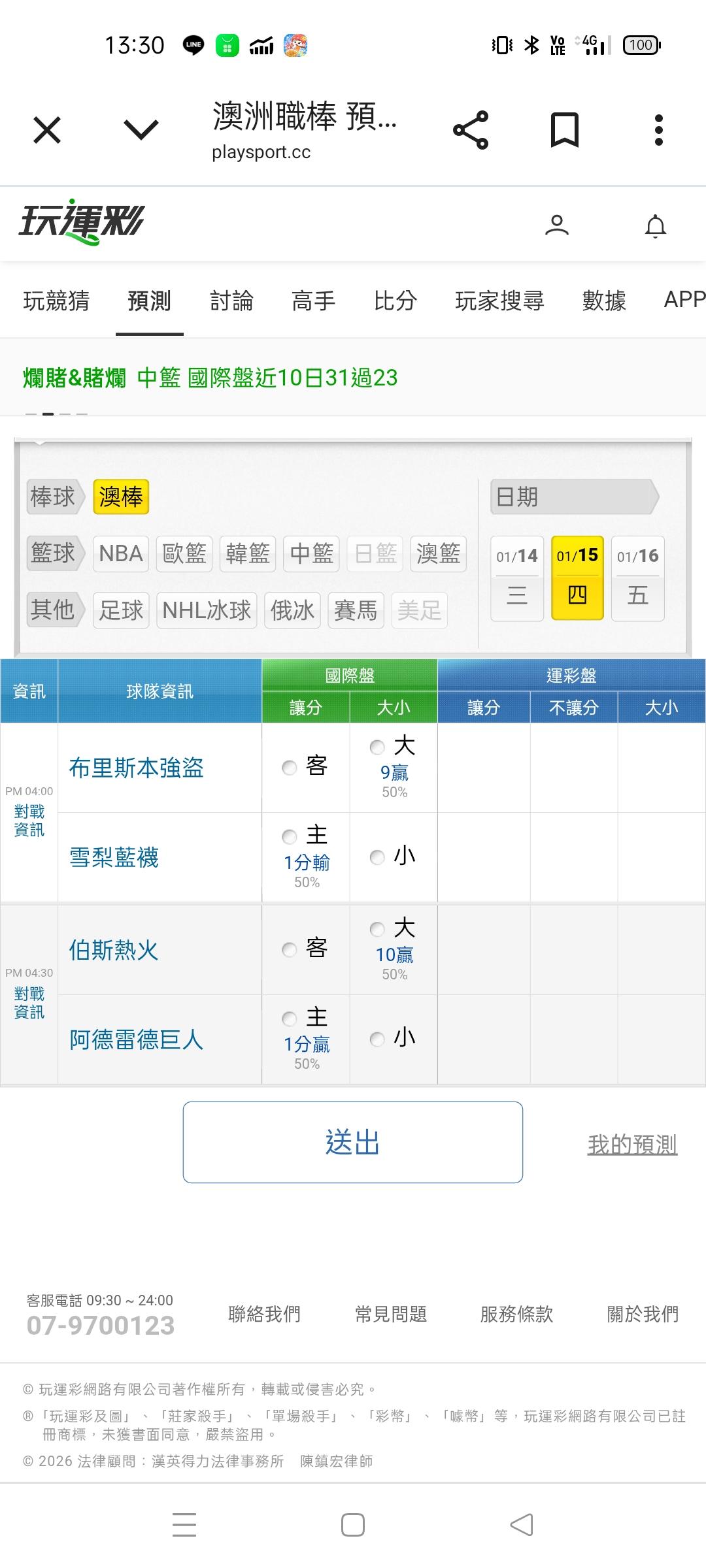Open the three-dot overflow menu

[659, 130]
